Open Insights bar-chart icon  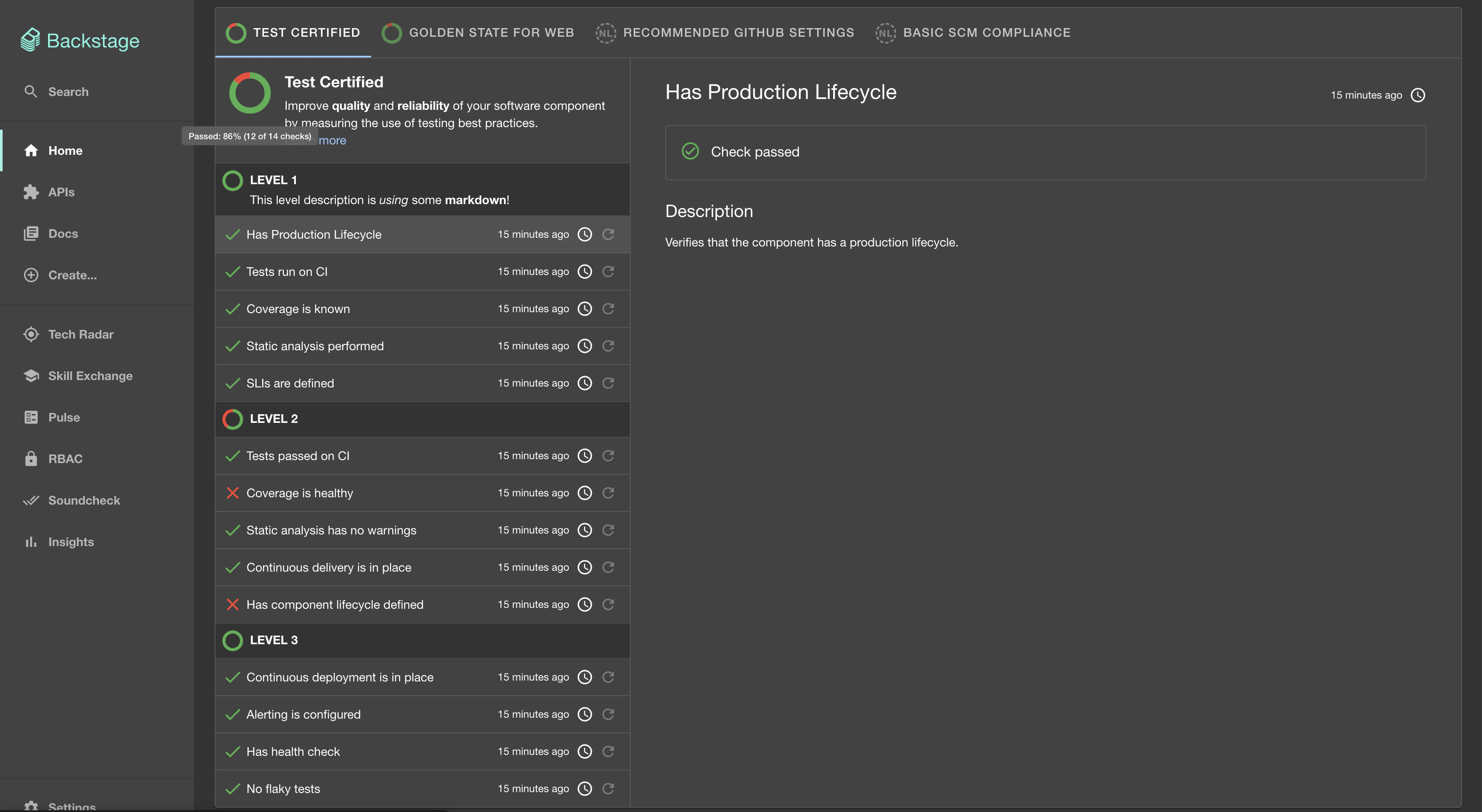pyautogui.click(x=31, y=542)
